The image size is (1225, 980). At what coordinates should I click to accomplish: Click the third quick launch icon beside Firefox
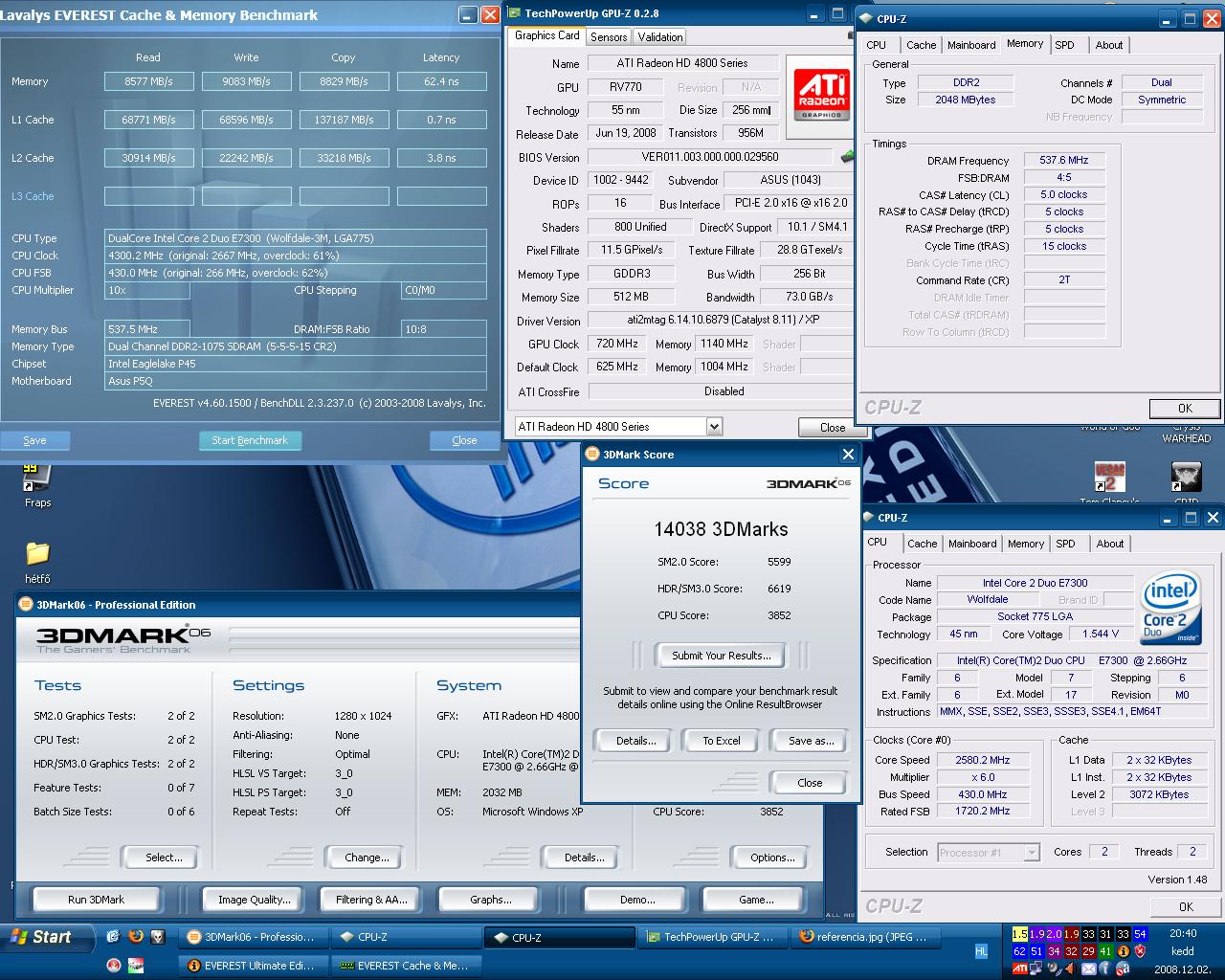tap(158, 937)
